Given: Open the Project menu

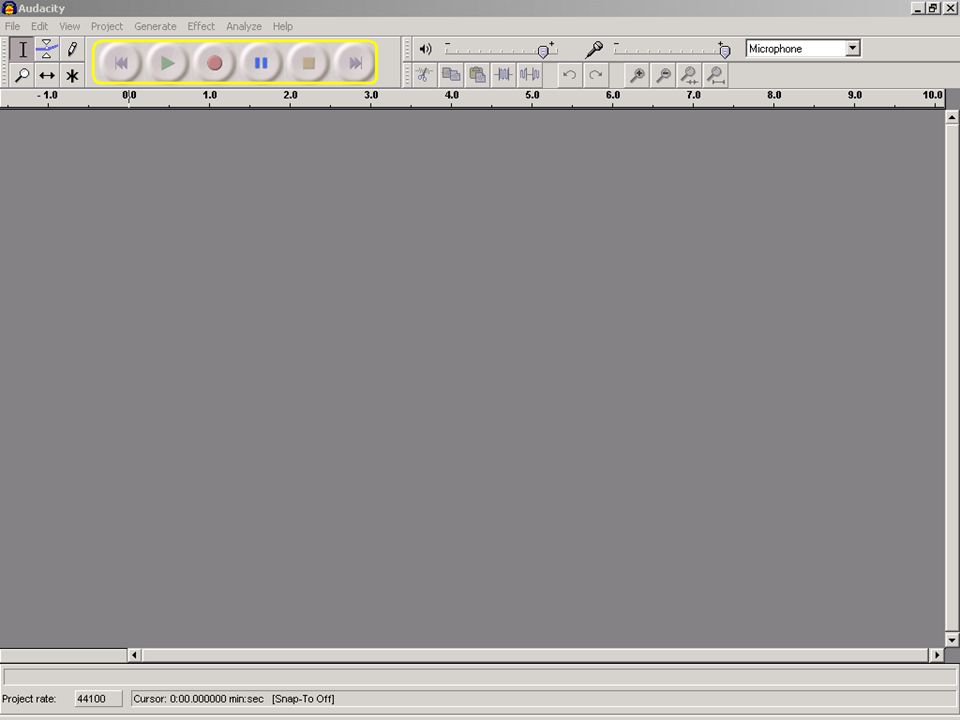Looking at the screenshot, I should tap(107, 26).
